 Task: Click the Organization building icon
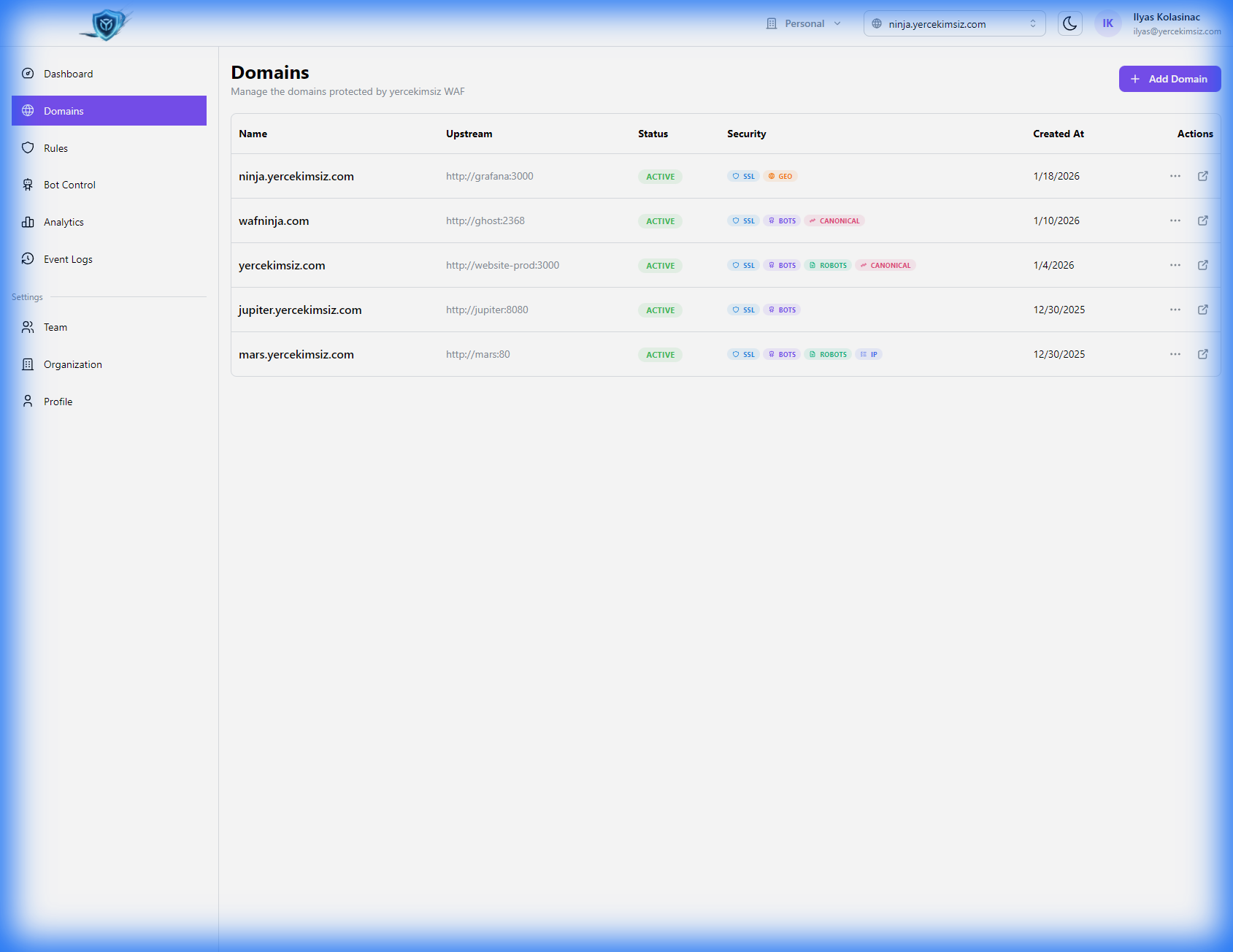click(28, 364)
